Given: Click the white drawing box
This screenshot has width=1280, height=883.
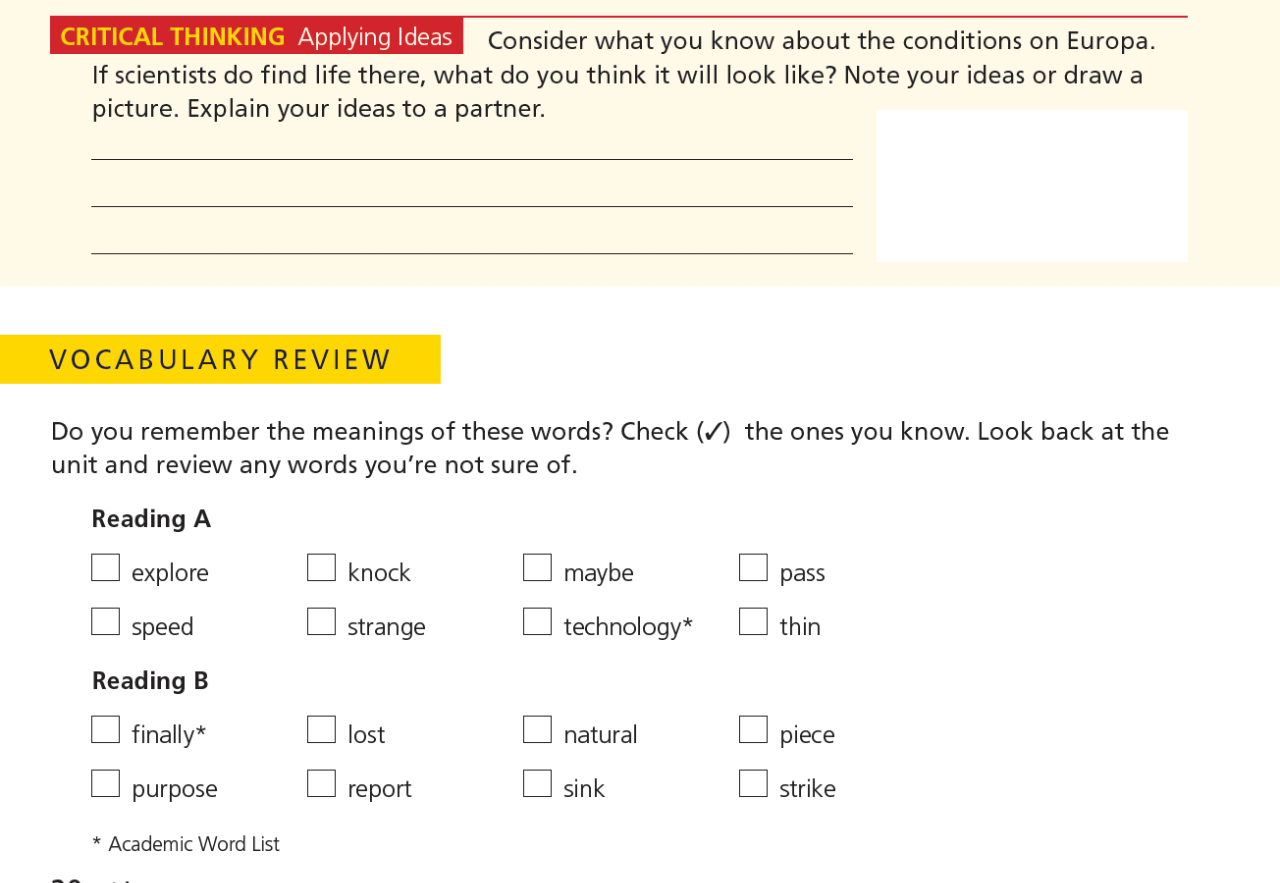Looking at the screenshot, I should tap(1032, 186).
